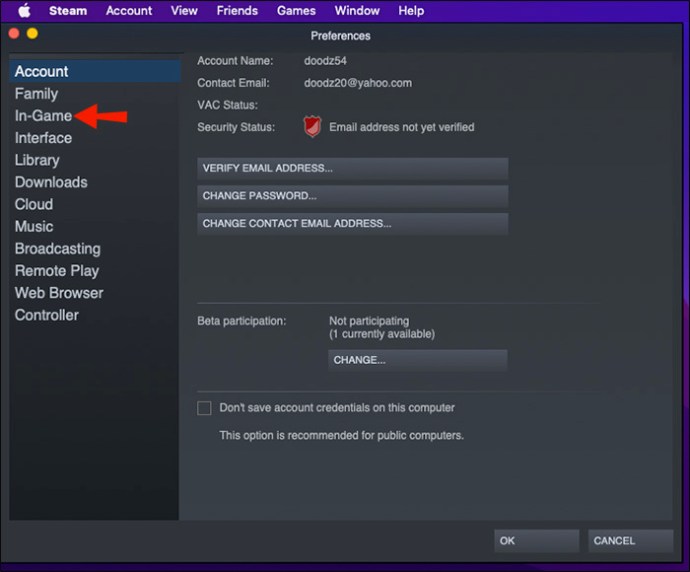Click the Beta participation label
This screenshot has width=690, height=572.
tap(242, 321)
